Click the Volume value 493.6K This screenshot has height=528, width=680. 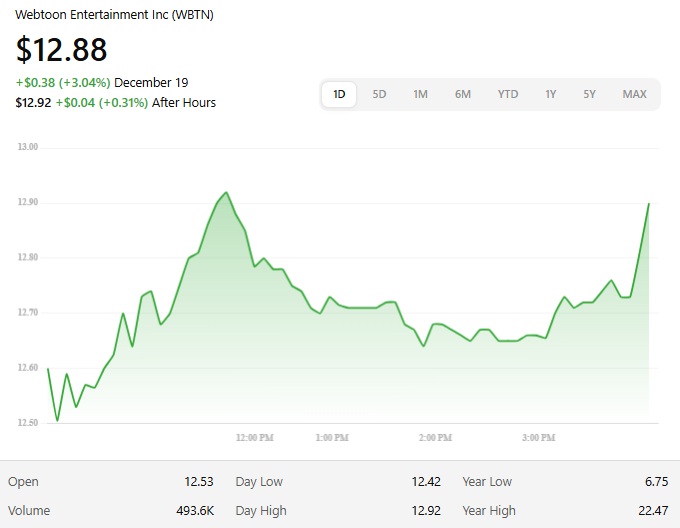(195, 511)
